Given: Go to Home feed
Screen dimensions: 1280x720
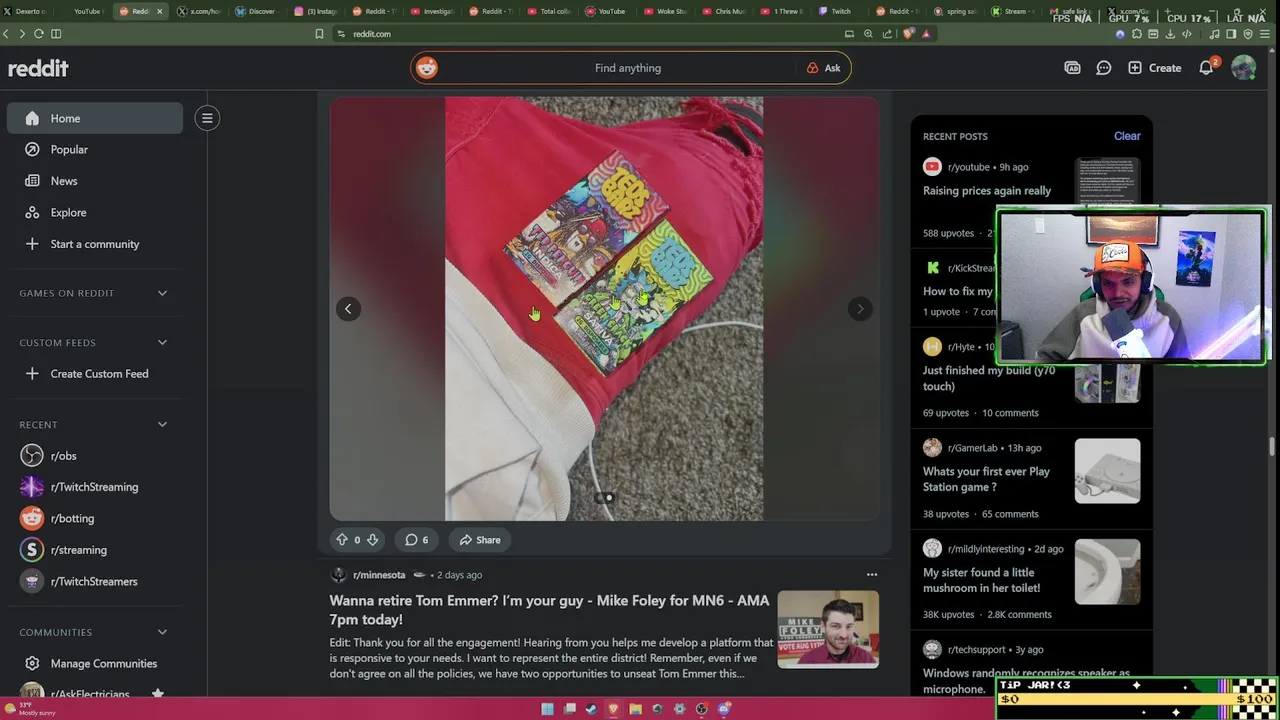Looking at the screenshot, I should pos(94,118).
